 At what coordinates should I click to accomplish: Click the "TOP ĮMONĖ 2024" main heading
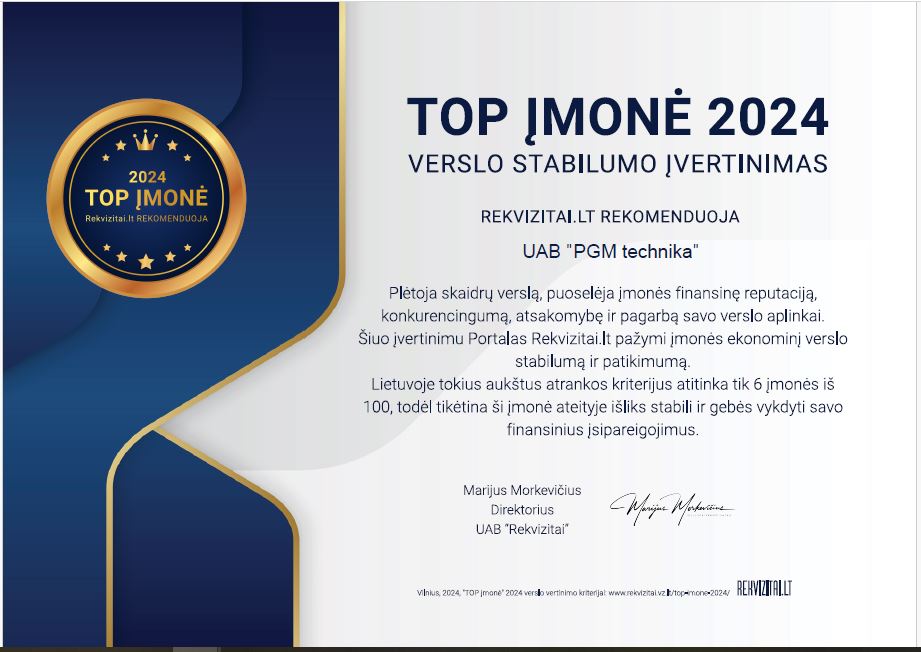click(617, 117)
